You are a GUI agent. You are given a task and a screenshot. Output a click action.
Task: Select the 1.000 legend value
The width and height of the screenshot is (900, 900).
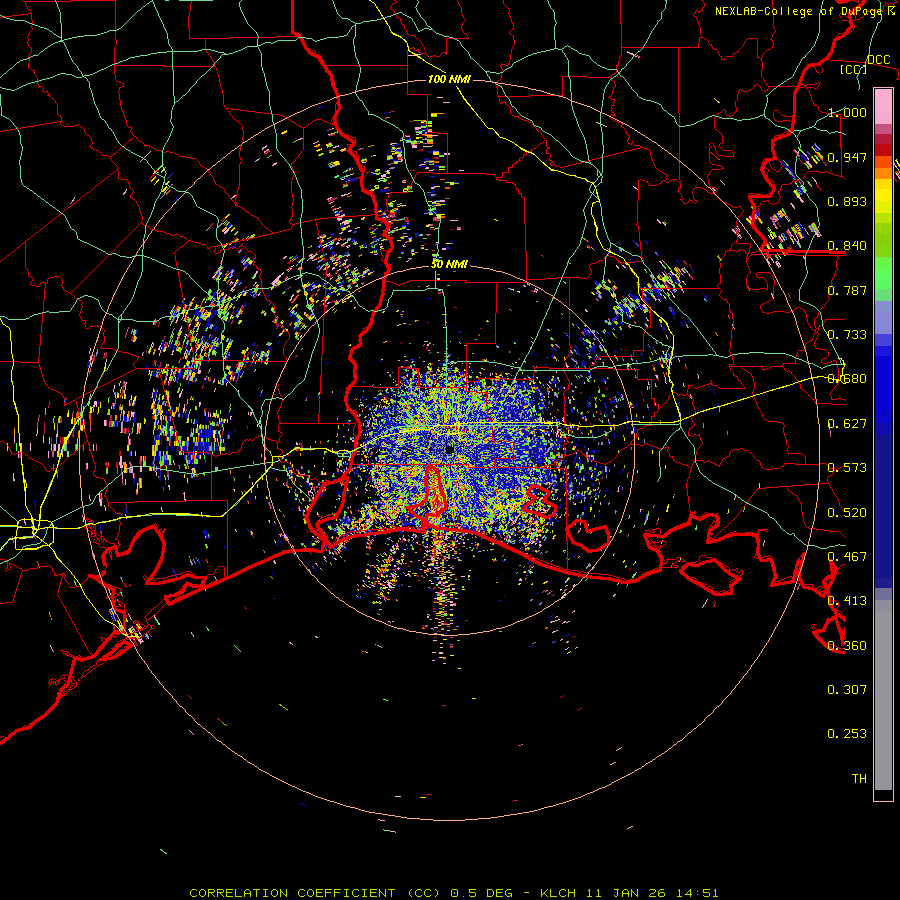click(847, 112)
